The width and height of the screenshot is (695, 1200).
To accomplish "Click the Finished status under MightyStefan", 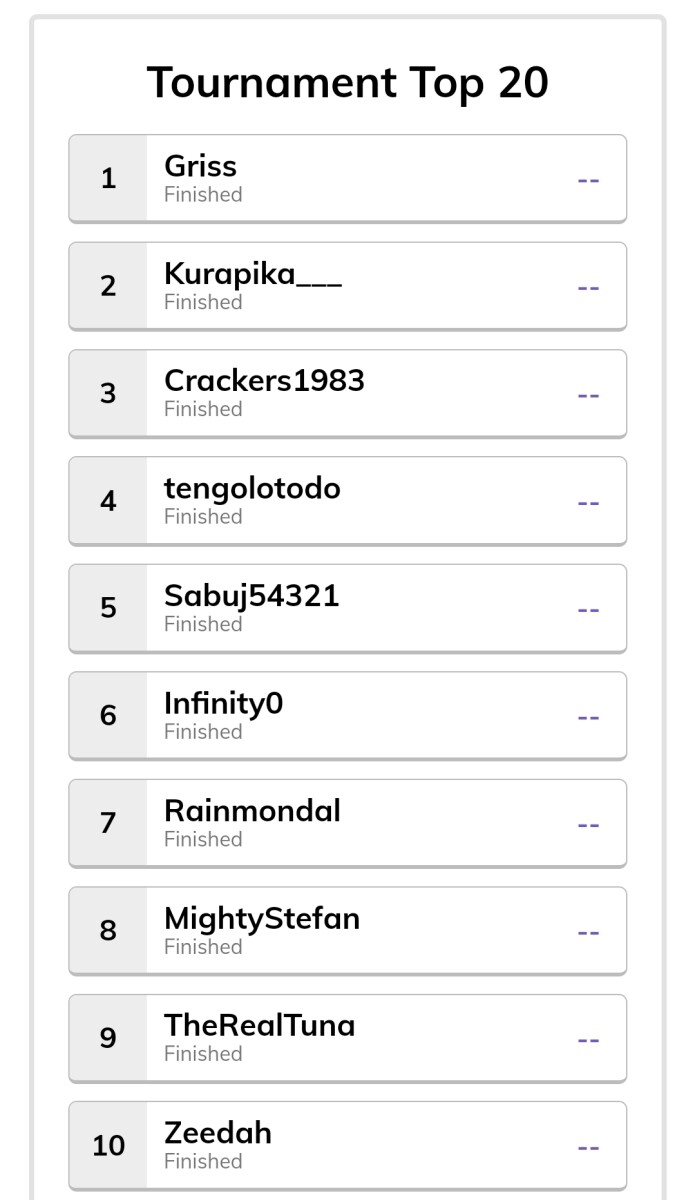I will click(x=203, y=946).
